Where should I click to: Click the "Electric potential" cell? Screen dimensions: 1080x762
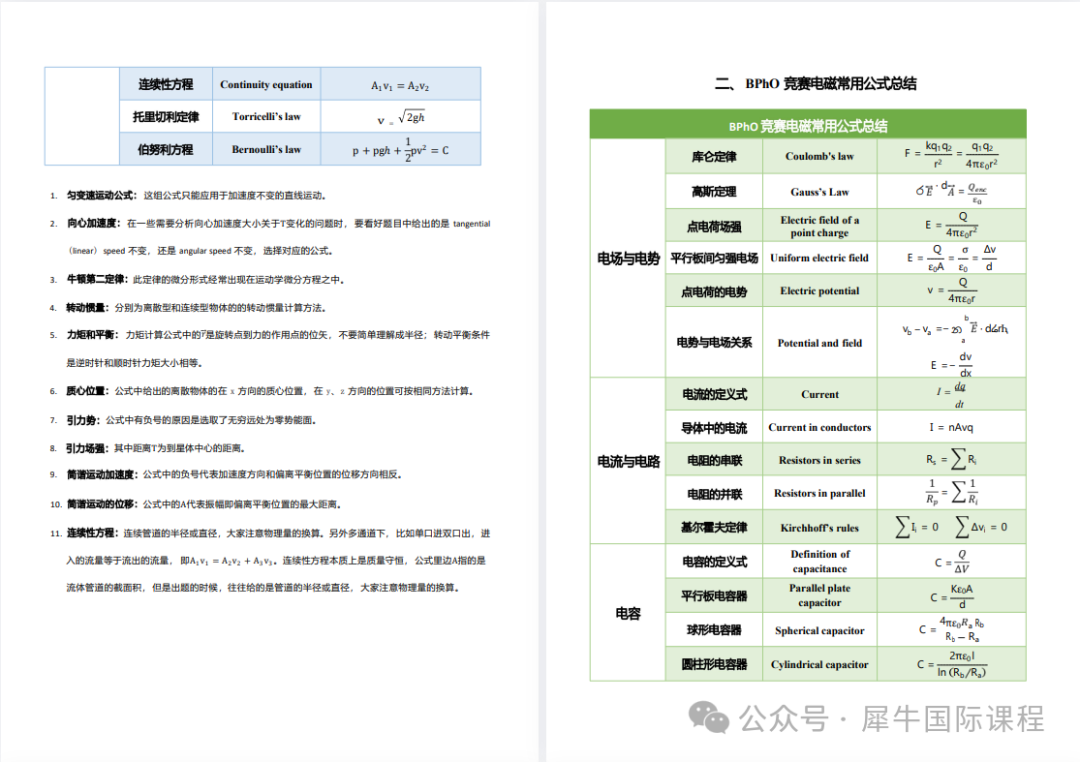pyautogui.click(x=820, y=291)
